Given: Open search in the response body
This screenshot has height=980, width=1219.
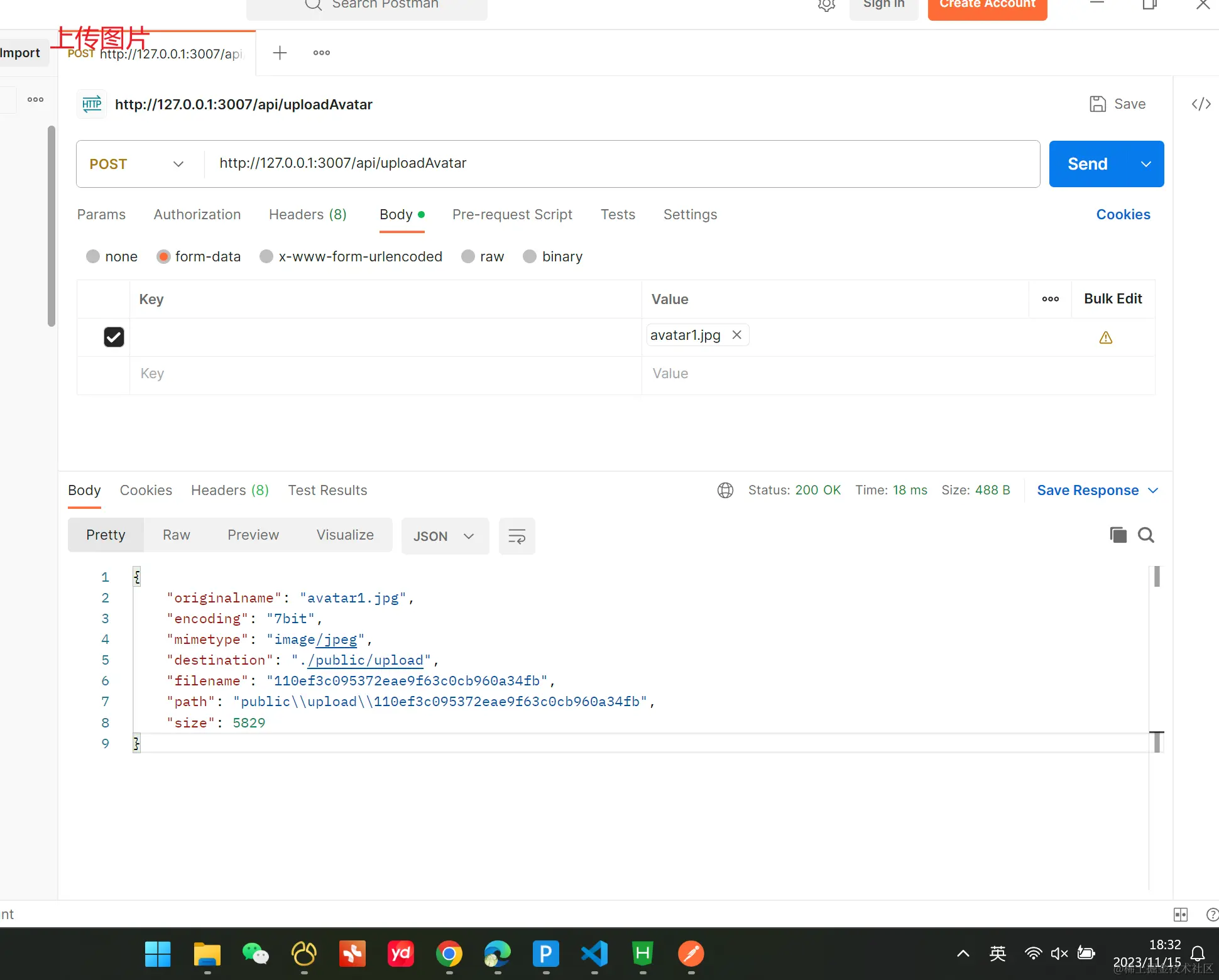Looking at the screenshot, I should 1146,535.
